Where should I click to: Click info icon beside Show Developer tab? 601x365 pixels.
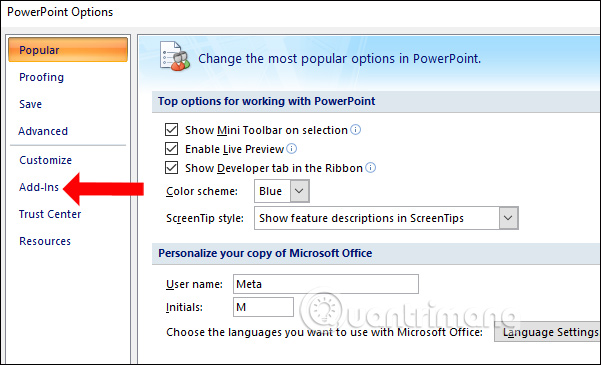click(371, 168)
